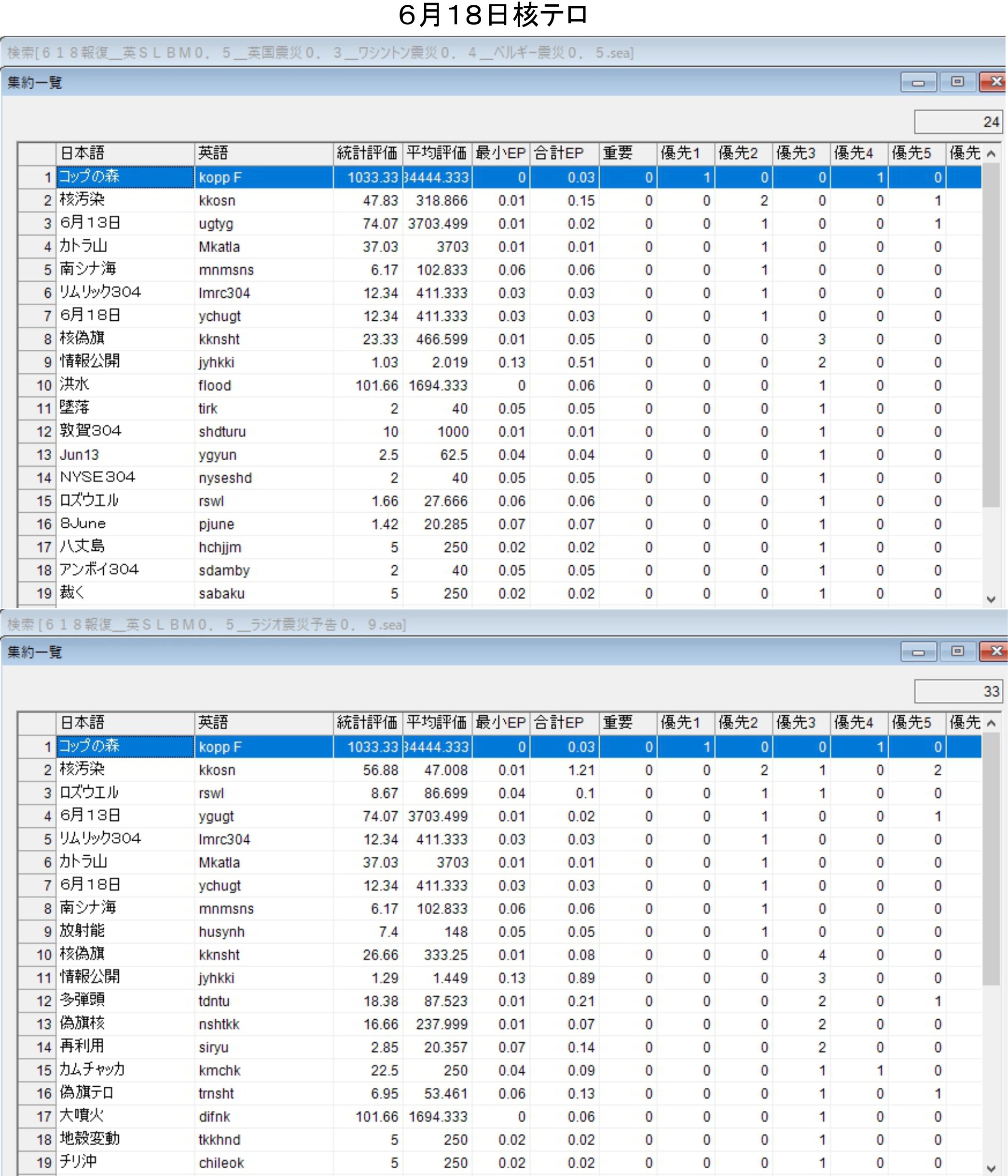
Task: Sort upper table by 英語 column header
Action: [263, 153]
